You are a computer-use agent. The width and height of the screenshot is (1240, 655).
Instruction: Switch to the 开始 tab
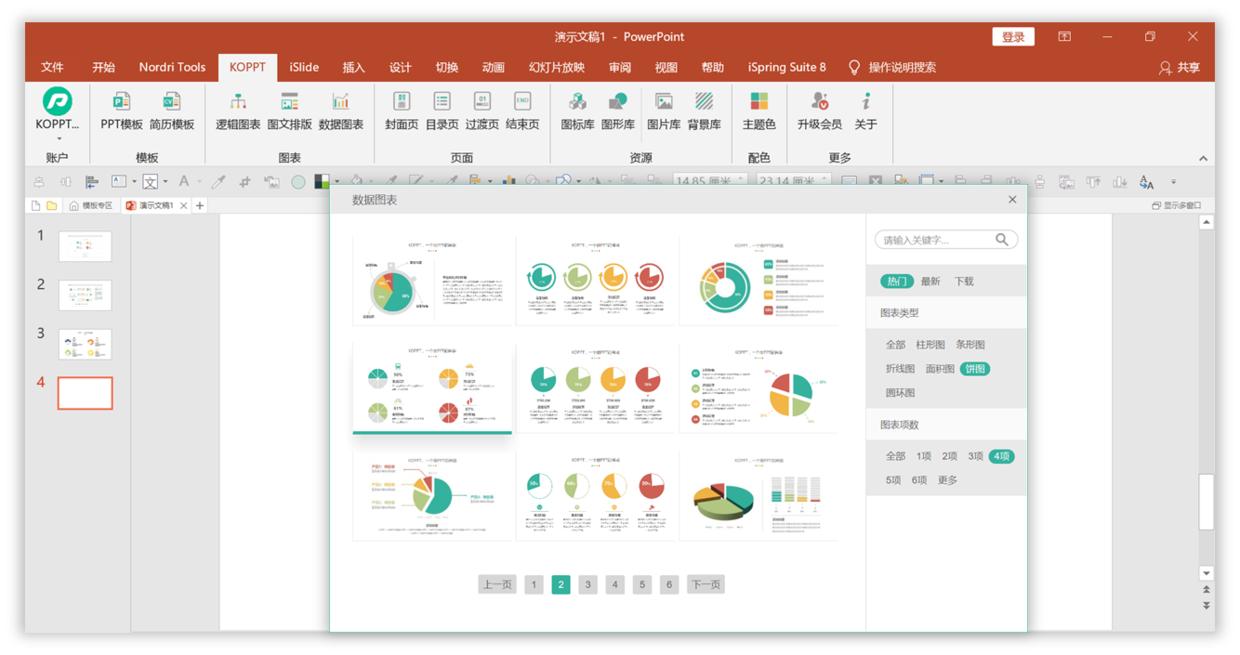coord(103,67)
